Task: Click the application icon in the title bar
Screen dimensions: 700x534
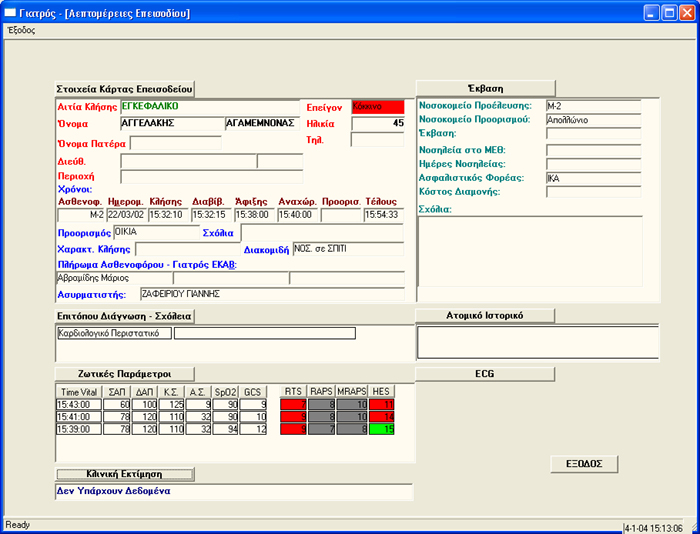Action: pos(10,13)
